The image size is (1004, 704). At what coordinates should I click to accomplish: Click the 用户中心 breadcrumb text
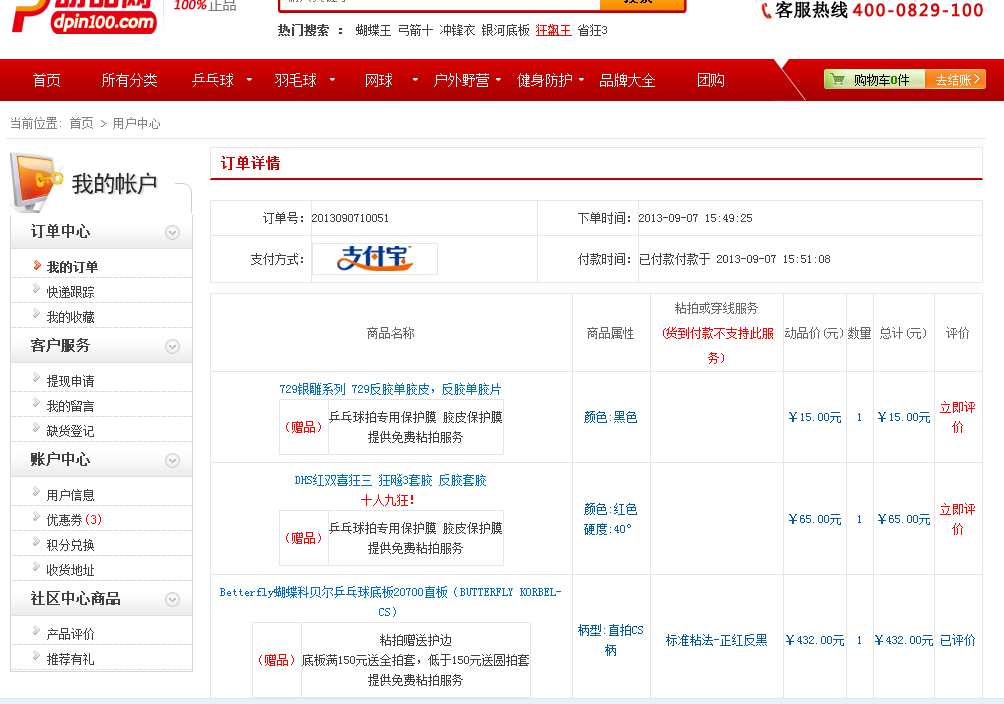click(136, 123)
